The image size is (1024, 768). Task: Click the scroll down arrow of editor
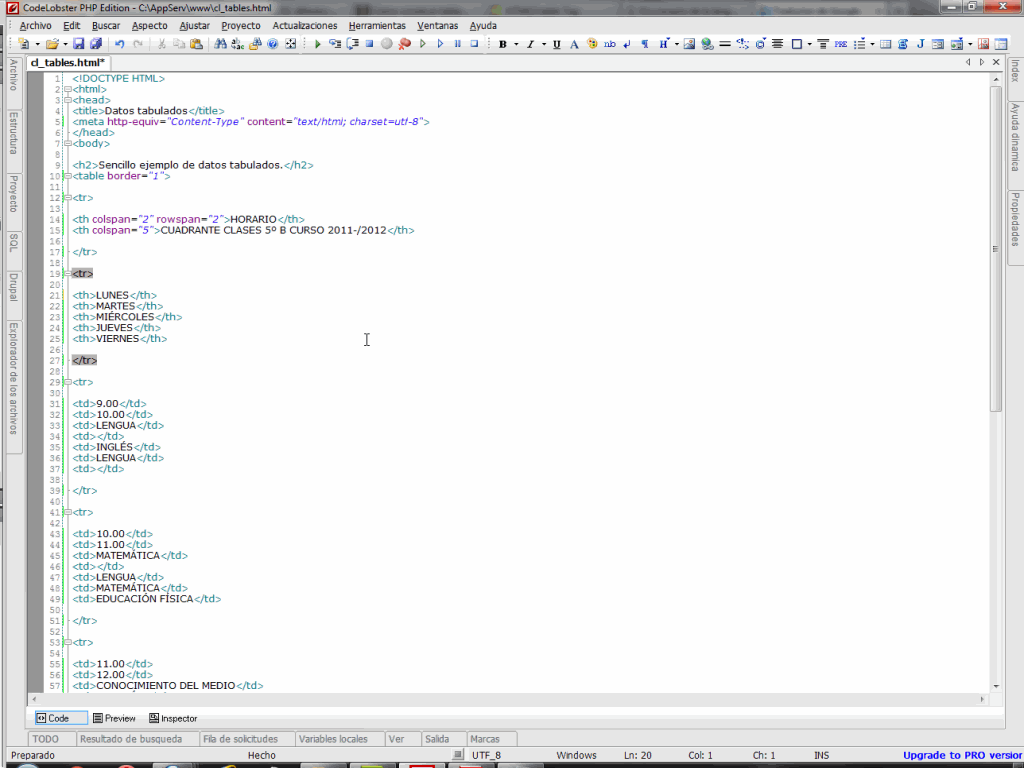[x=996, y=686]
